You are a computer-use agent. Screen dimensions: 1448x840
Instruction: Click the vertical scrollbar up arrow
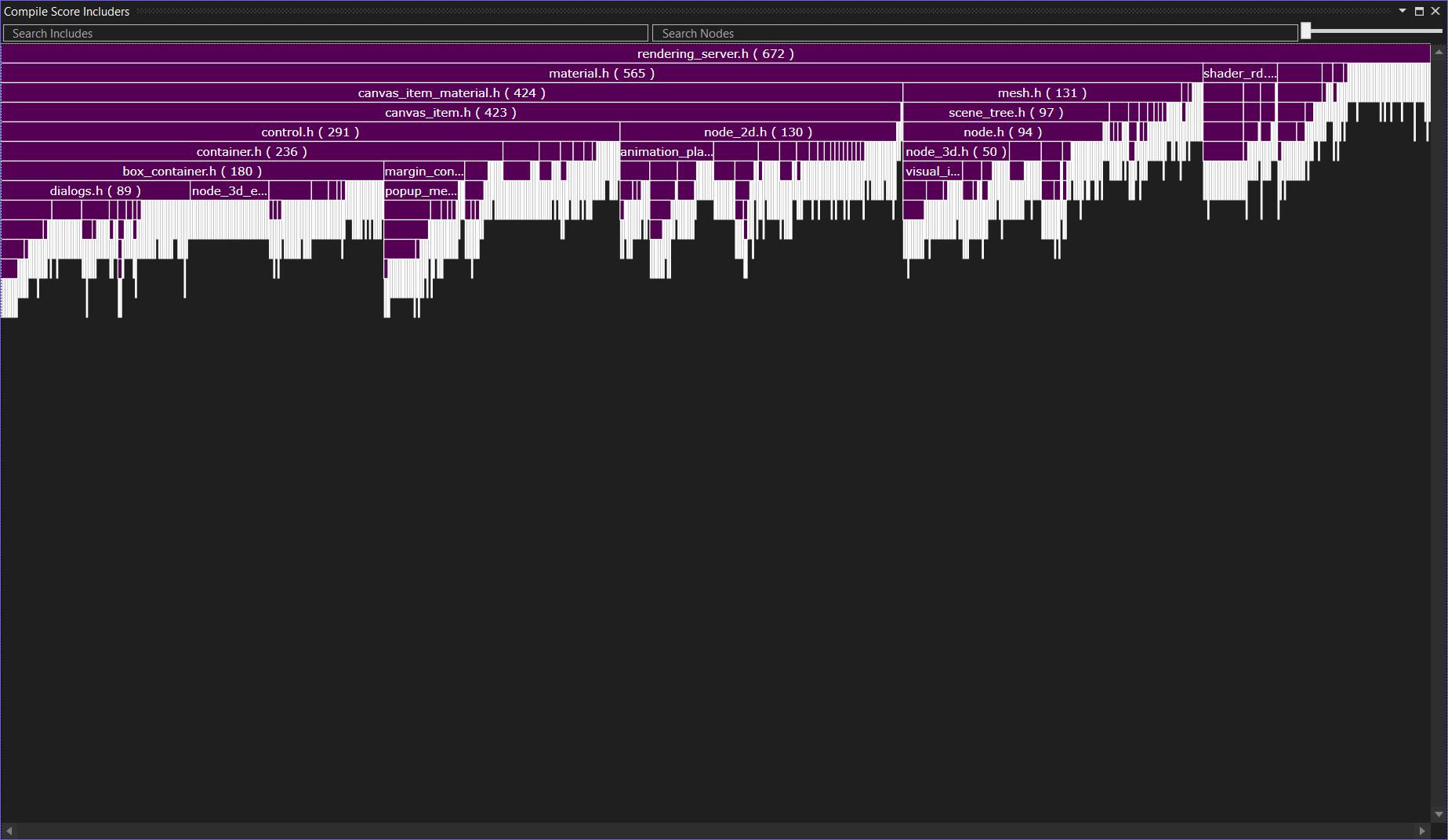1439,52
